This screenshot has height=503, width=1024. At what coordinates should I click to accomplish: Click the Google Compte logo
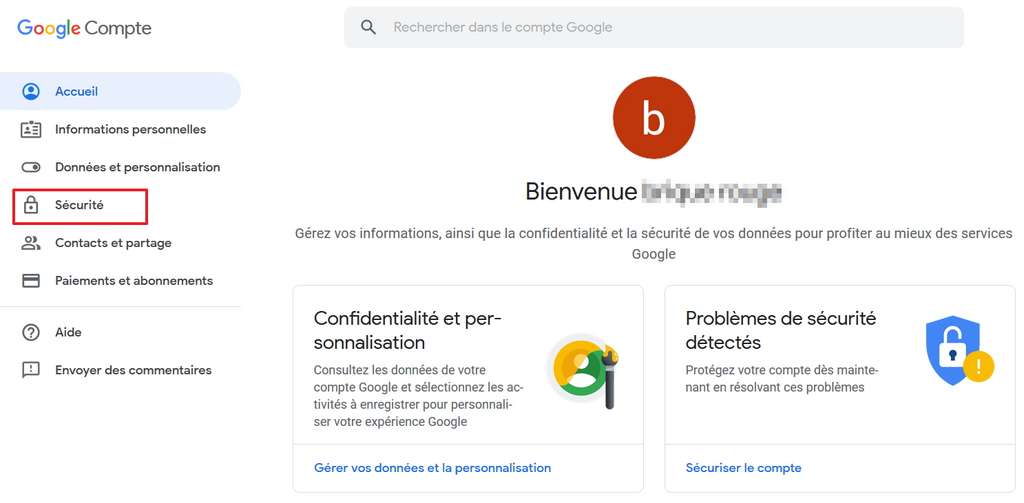84,28
